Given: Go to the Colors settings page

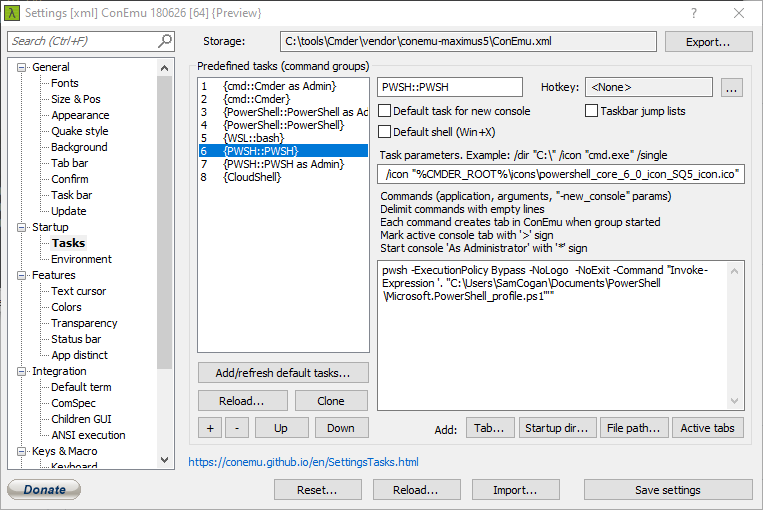Looking at the screenshot, I should pos(66,307).
